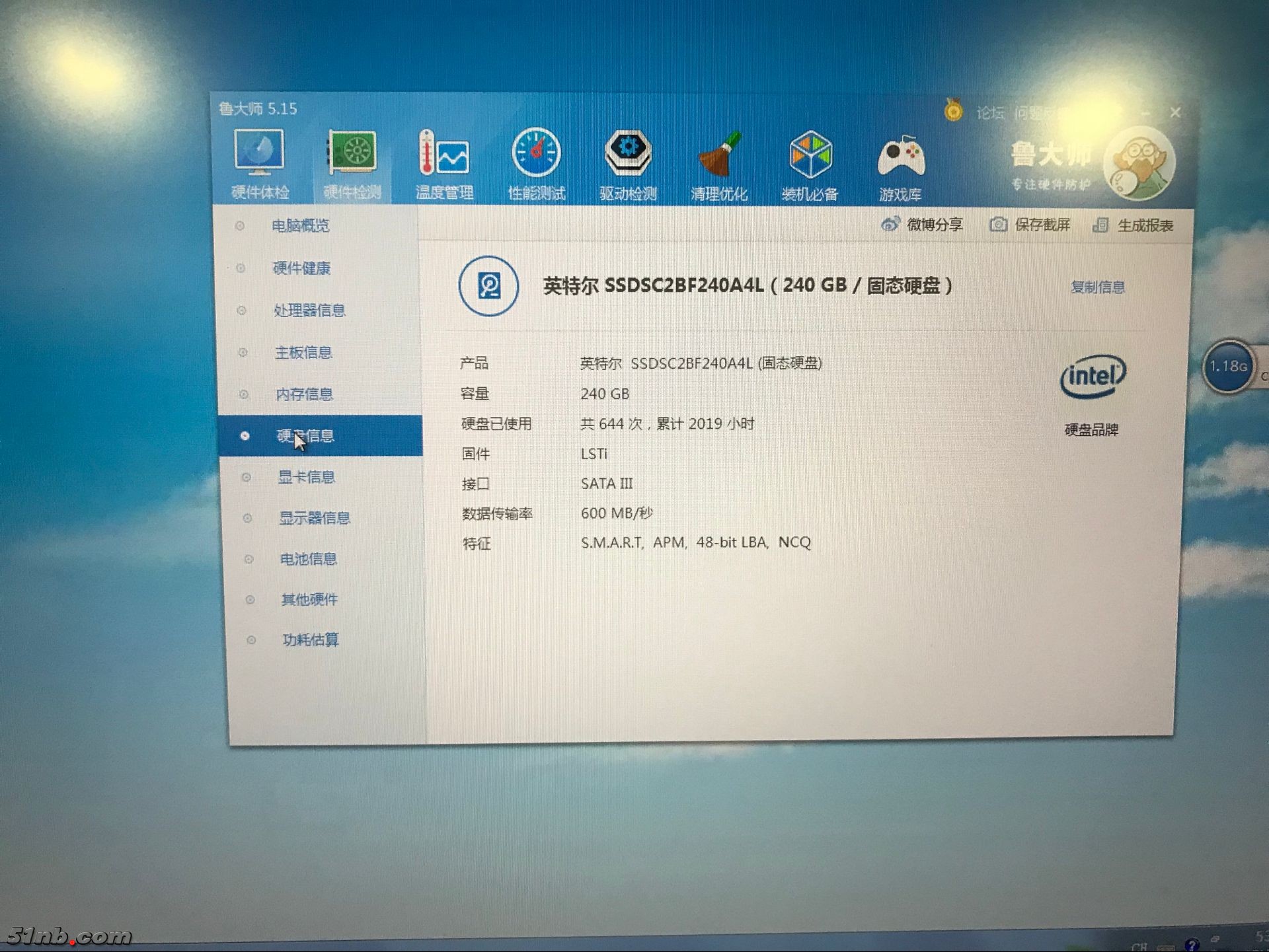
Task: Open 功耗估算 power estimation
Action: 310,640
